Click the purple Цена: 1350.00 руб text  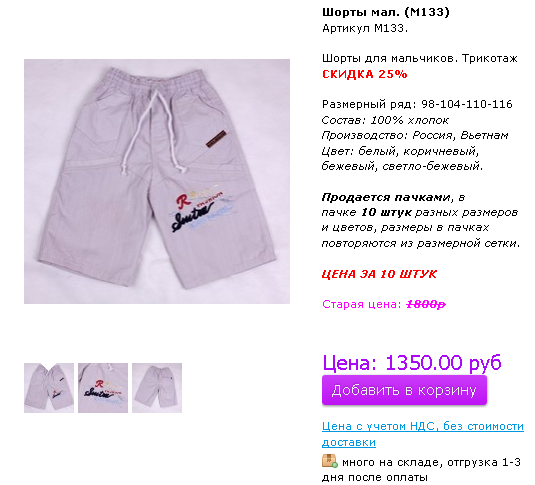point(412,362)
